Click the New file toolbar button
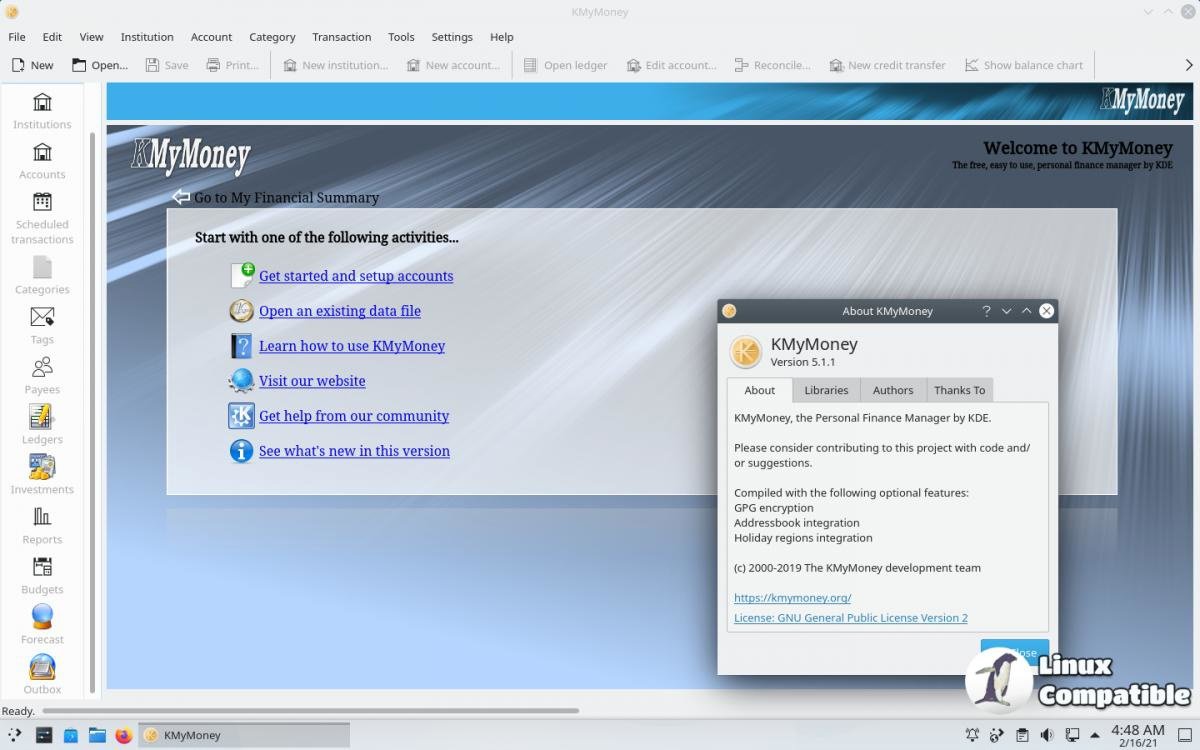 32,65
